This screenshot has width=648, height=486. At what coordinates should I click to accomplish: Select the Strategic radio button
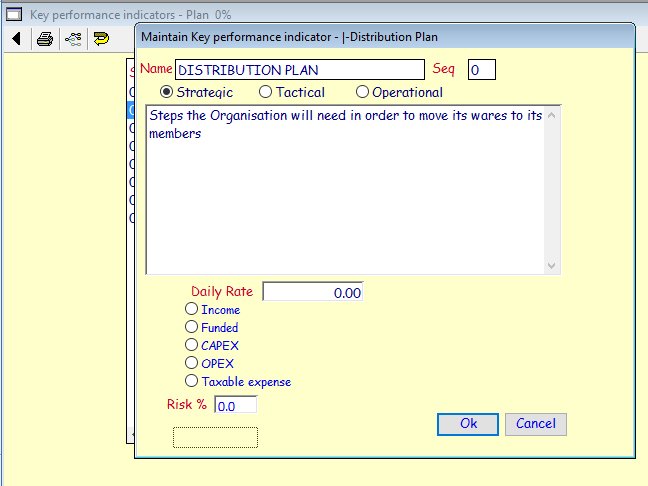167,92
